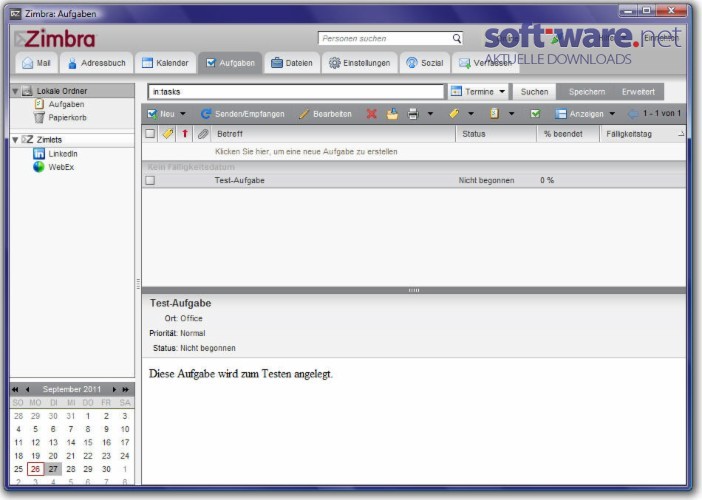The width and height of the screenshot is (702, 500).
Task: Click the tag column header icon
Action: (168, 134)
